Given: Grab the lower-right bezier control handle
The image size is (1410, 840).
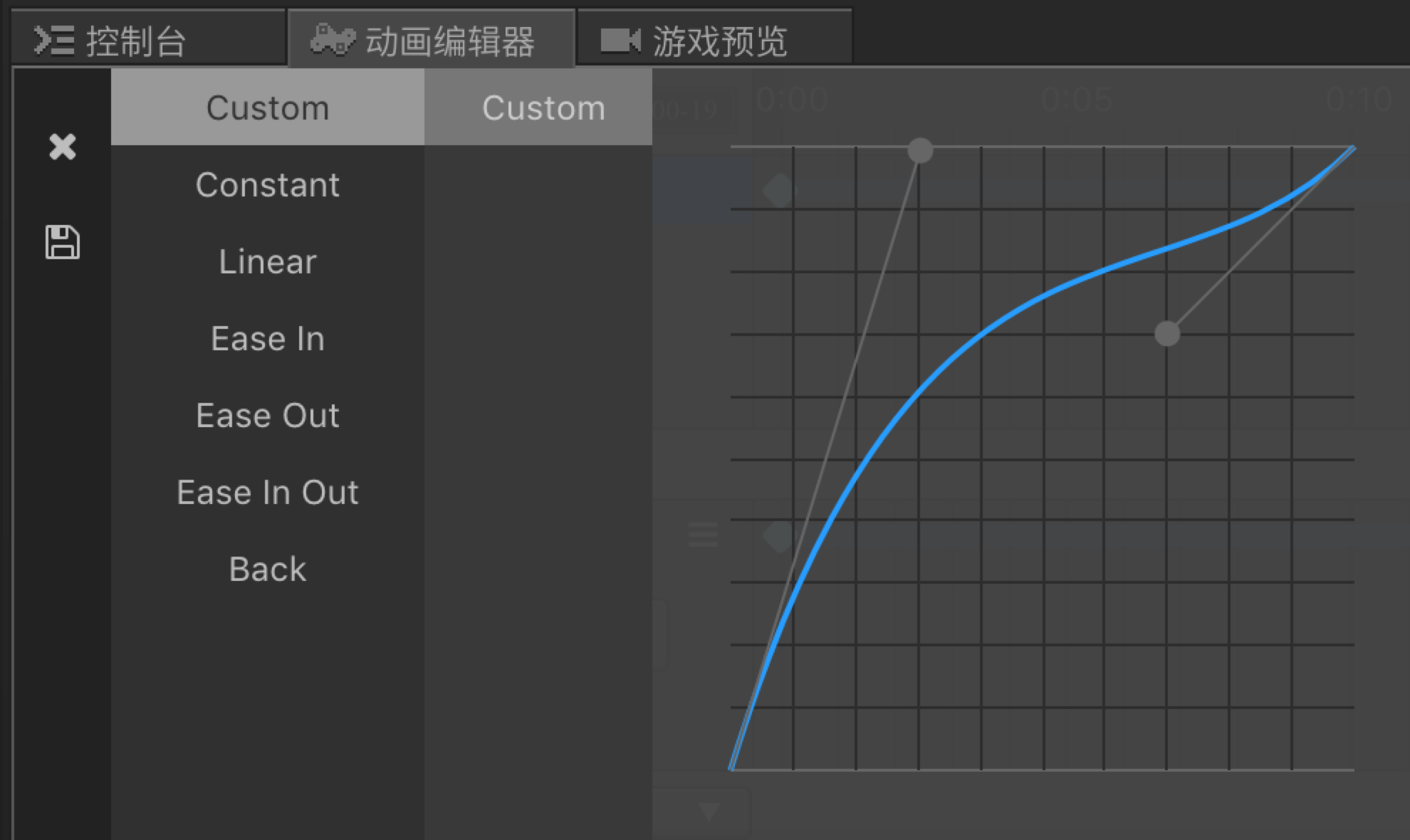Looking at the screenshot, I should tap(1166, 333).
